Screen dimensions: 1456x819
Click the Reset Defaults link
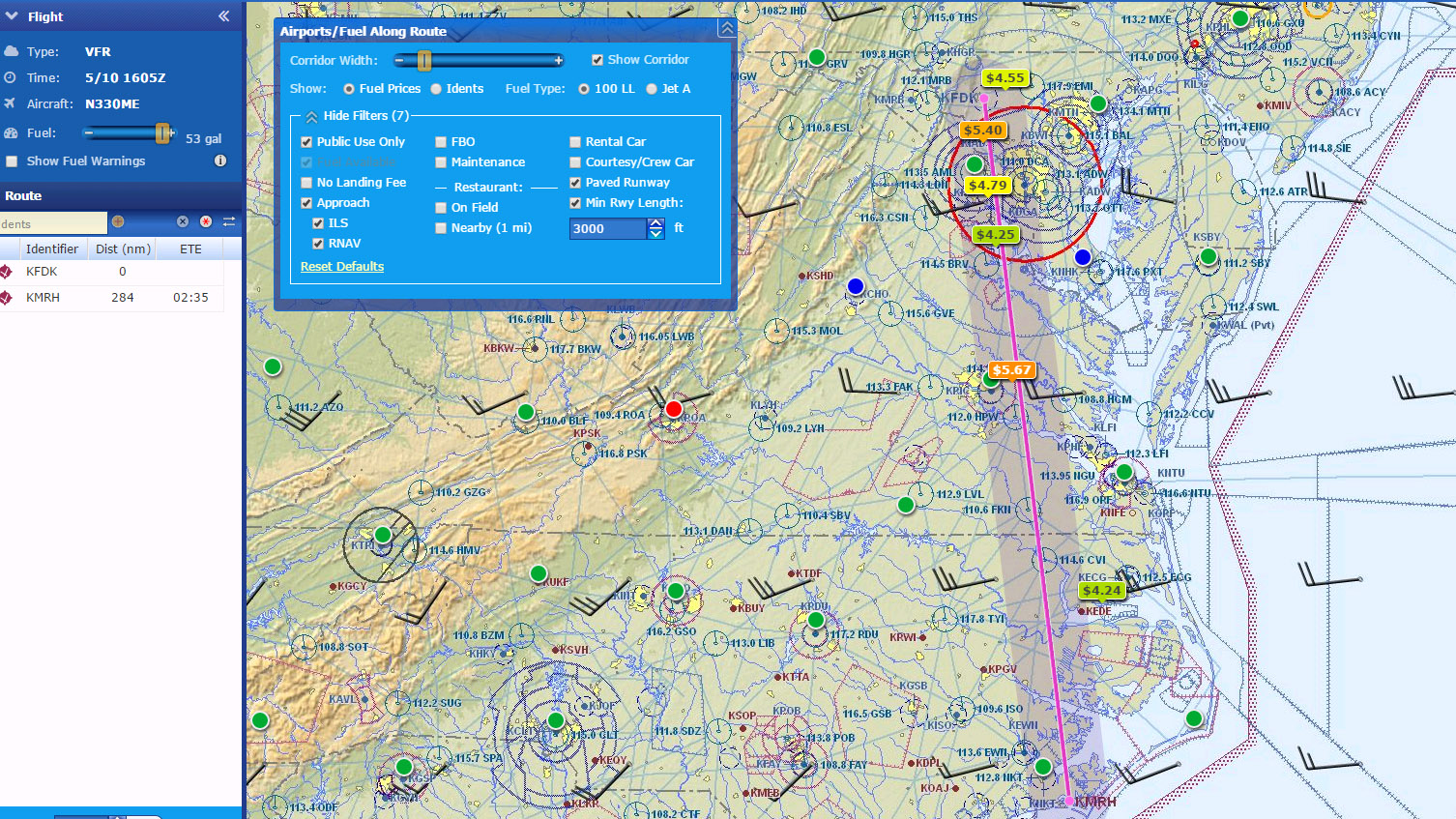coord(341,266)
